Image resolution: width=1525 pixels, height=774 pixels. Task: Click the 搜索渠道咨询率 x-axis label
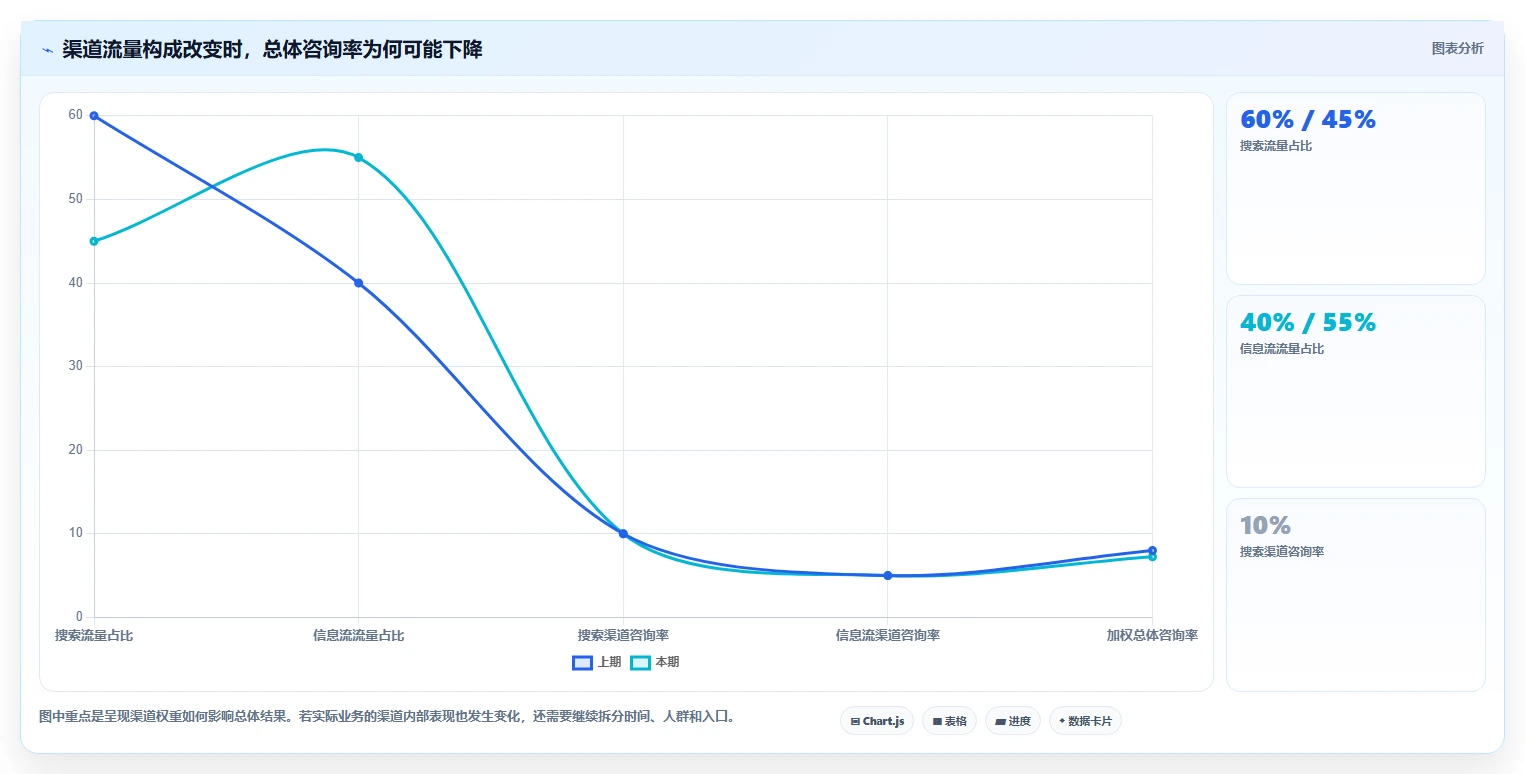[623, 635]
